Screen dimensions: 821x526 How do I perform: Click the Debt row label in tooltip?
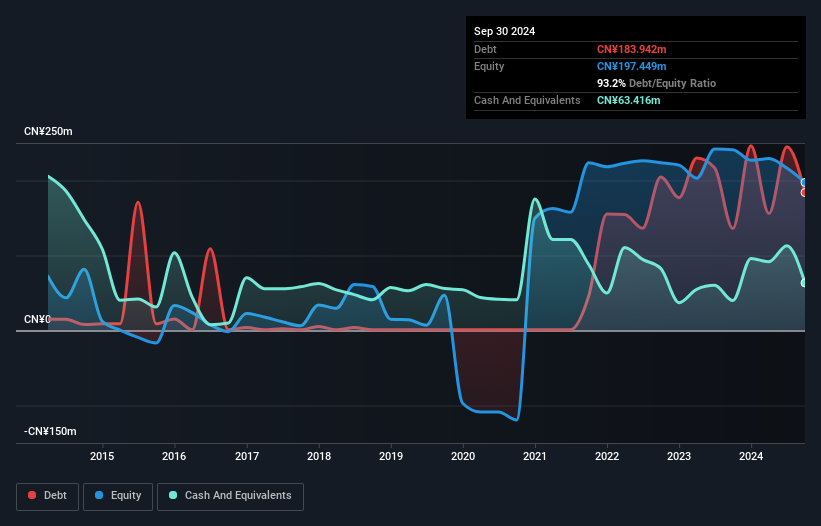[x=485, y=49]
